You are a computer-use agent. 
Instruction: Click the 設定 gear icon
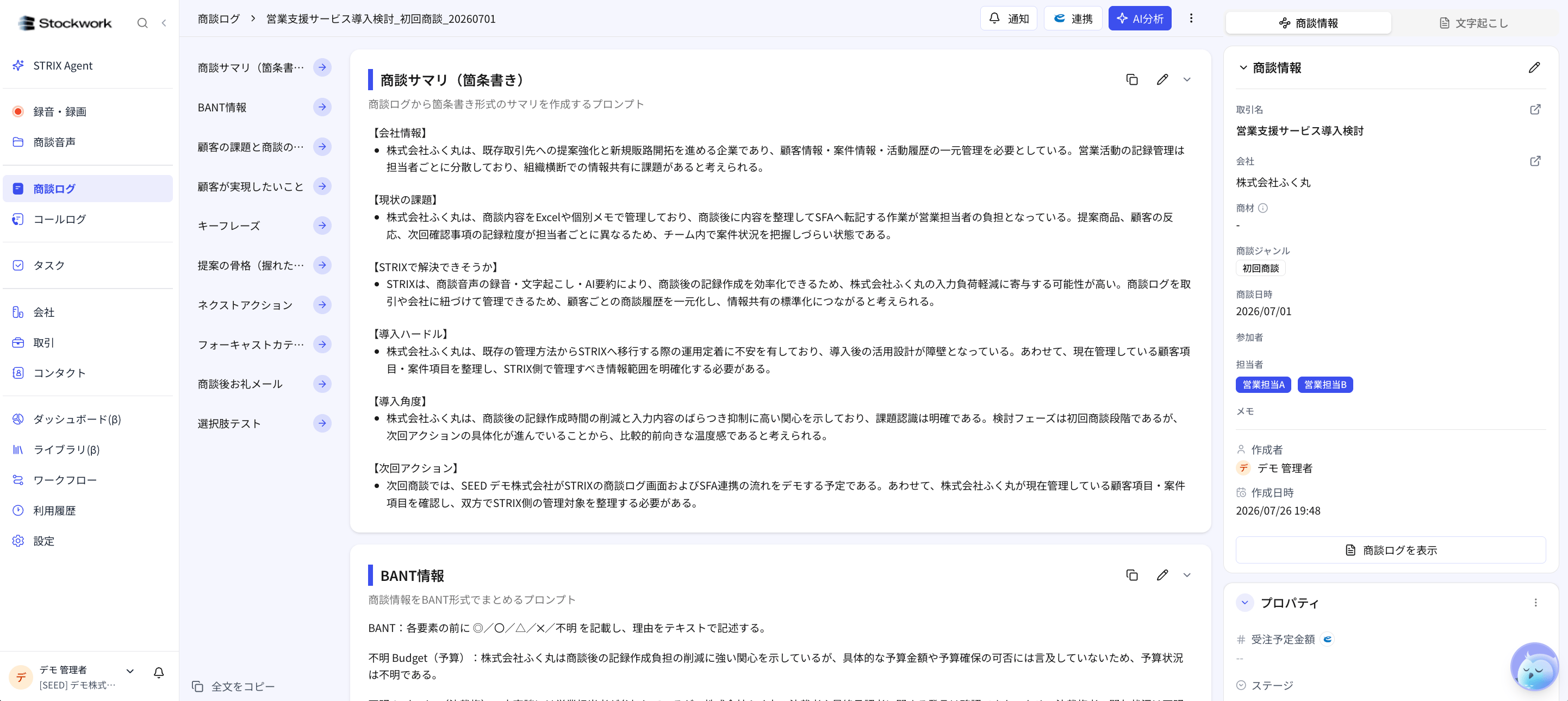(18, 541)
